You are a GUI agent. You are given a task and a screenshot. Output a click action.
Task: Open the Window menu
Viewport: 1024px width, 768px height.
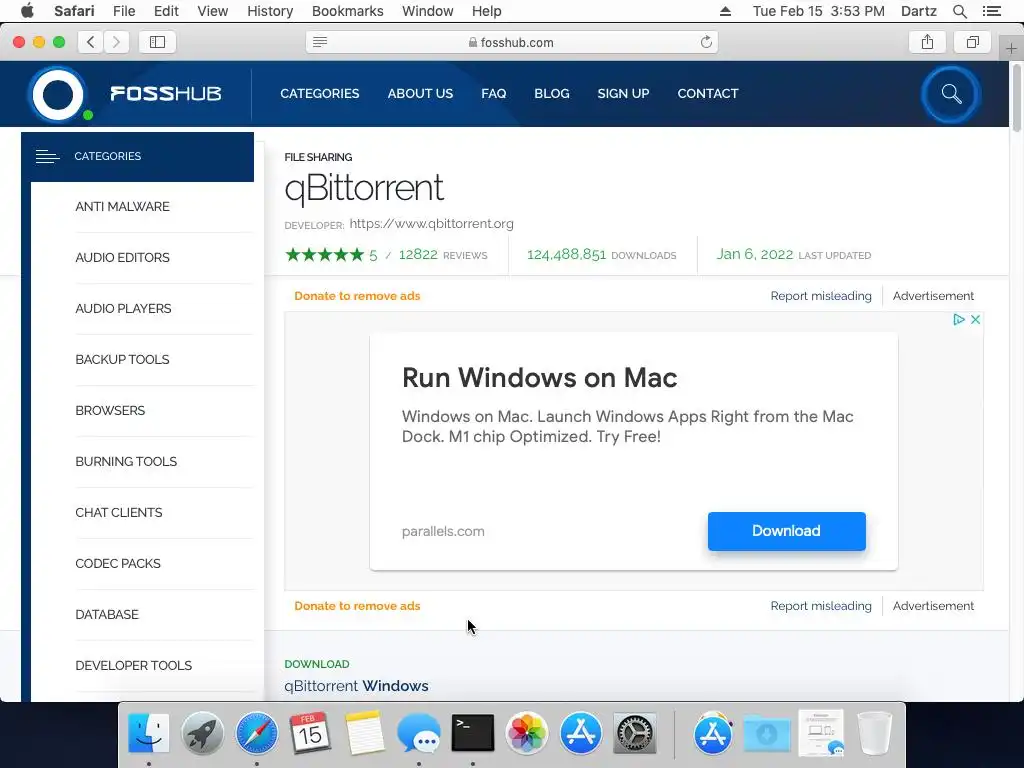(428, 11)
